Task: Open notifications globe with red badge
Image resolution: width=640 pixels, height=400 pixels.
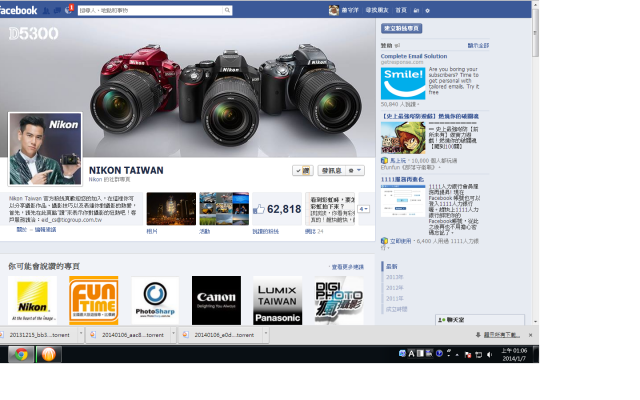Action: (x=69, y=10)
